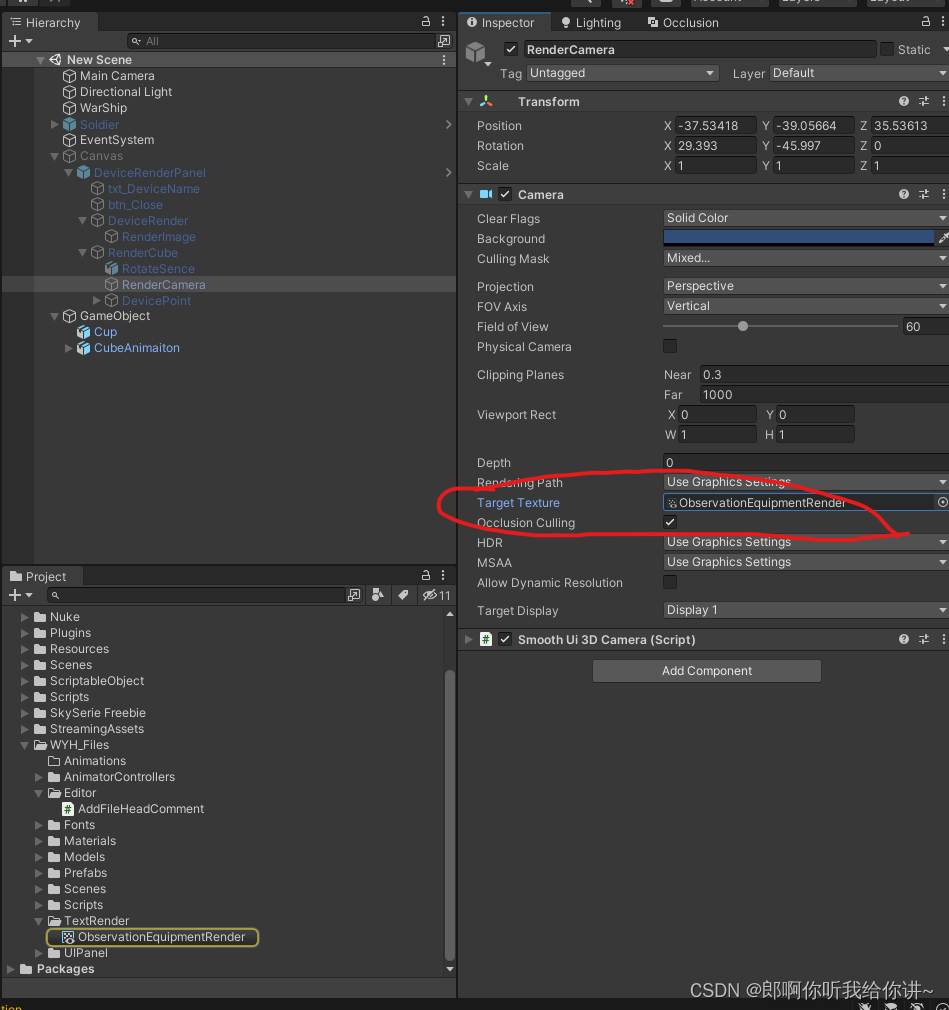Open Smooth Ui 3D Camera help icon
This screenshot has height=1010, width=949.
904,639
